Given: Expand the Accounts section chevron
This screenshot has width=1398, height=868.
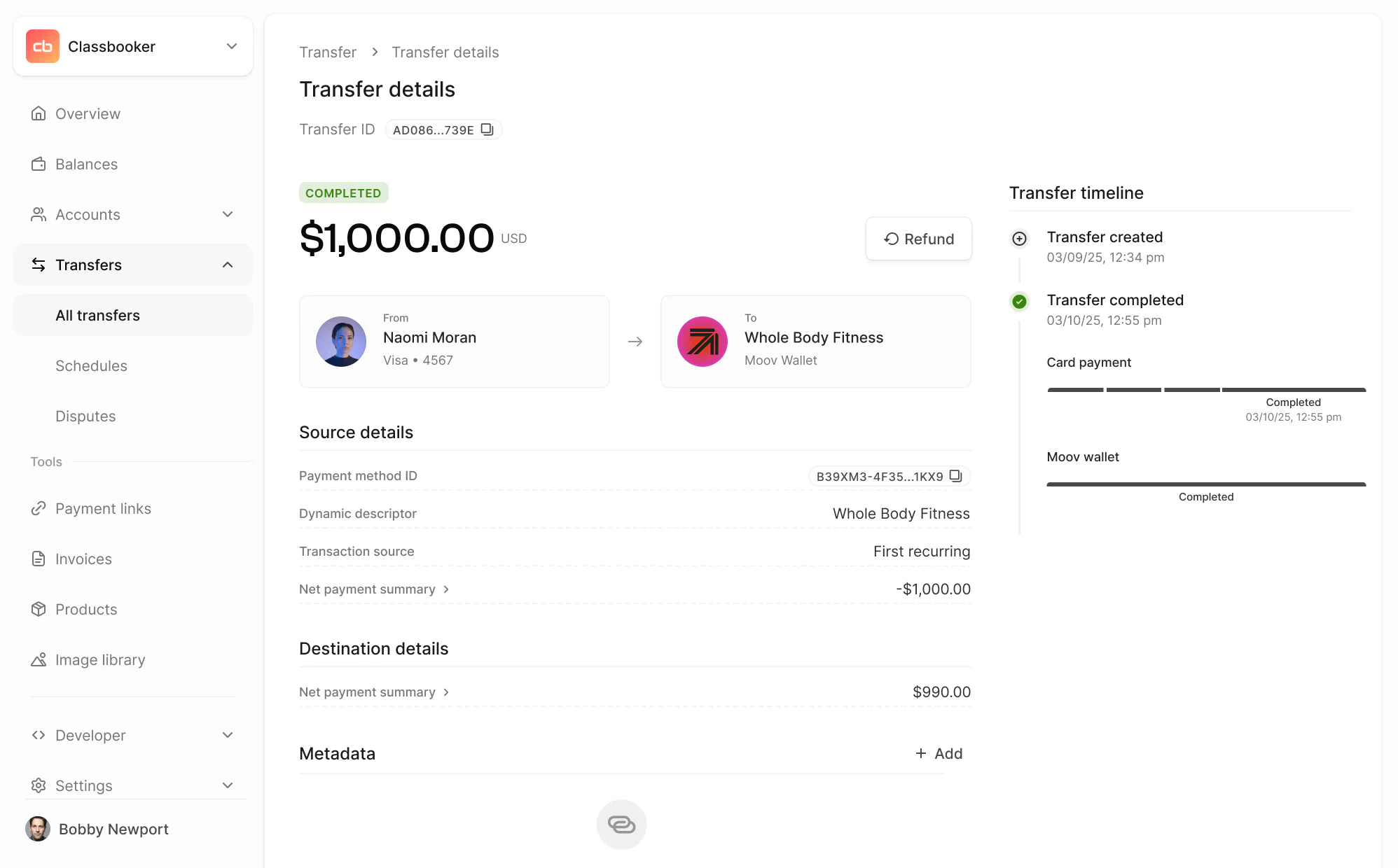Looking at the screenshot, I should (228, 214).
